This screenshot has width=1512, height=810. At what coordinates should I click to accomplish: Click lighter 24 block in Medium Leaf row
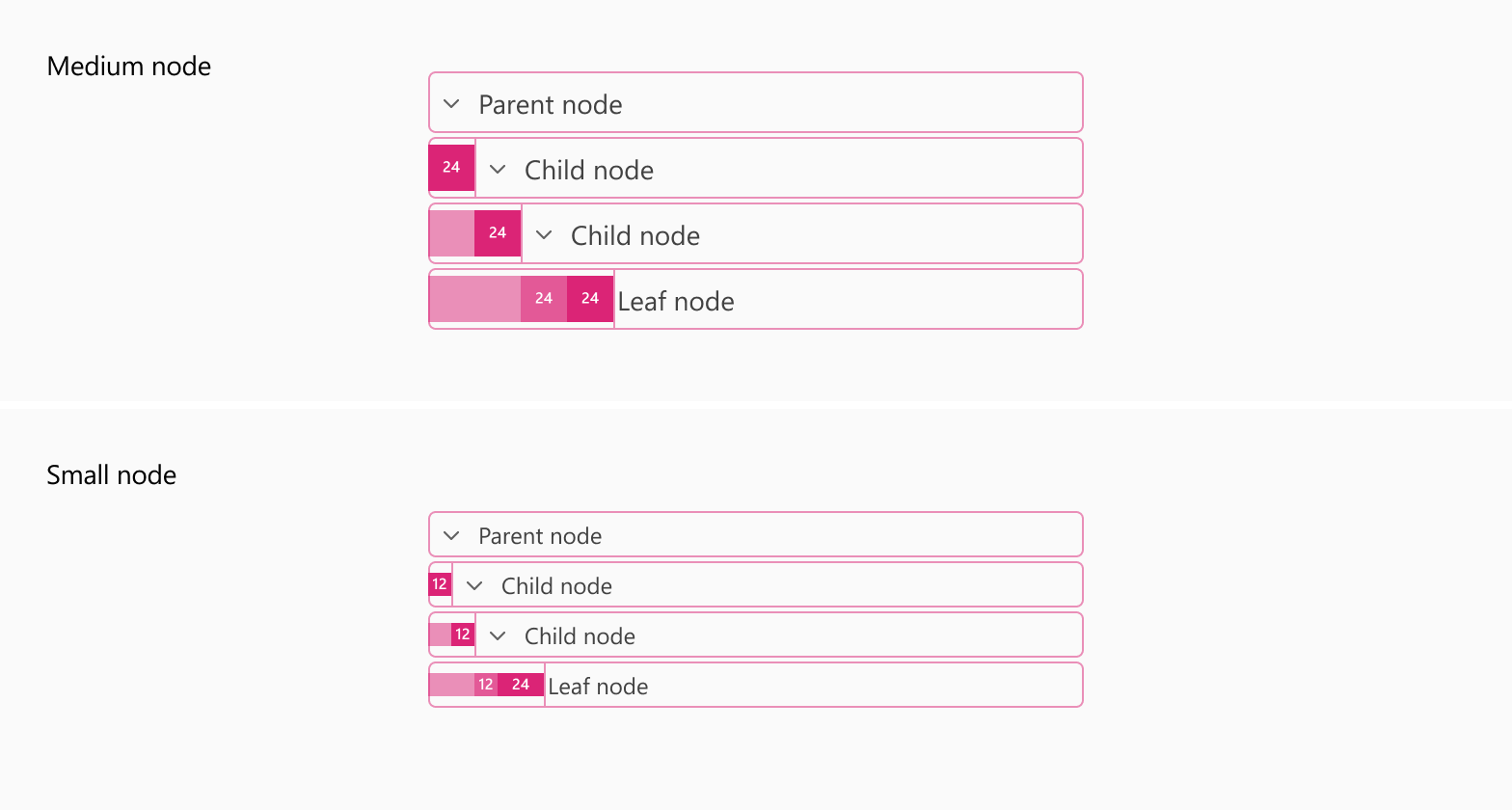click(544, 299)
